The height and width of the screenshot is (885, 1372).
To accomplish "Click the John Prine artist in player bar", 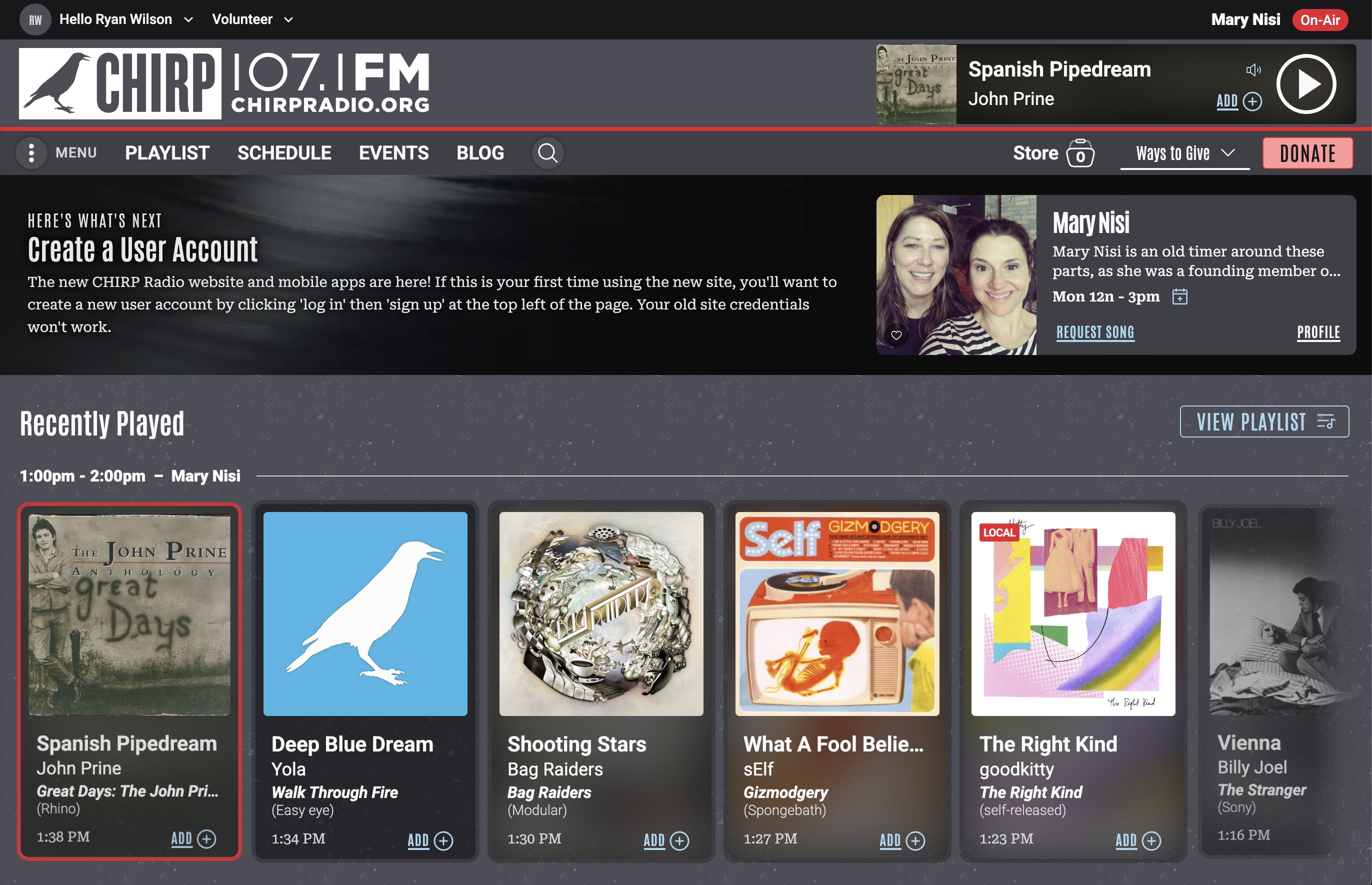I will [x=1010, y=99].
